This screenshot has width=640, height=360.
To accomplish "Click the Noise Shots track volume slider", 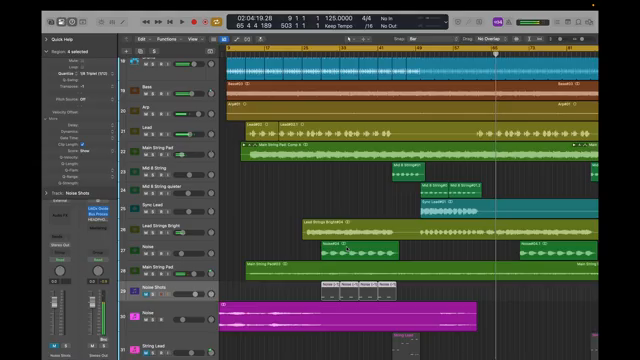I will (190, 294).
